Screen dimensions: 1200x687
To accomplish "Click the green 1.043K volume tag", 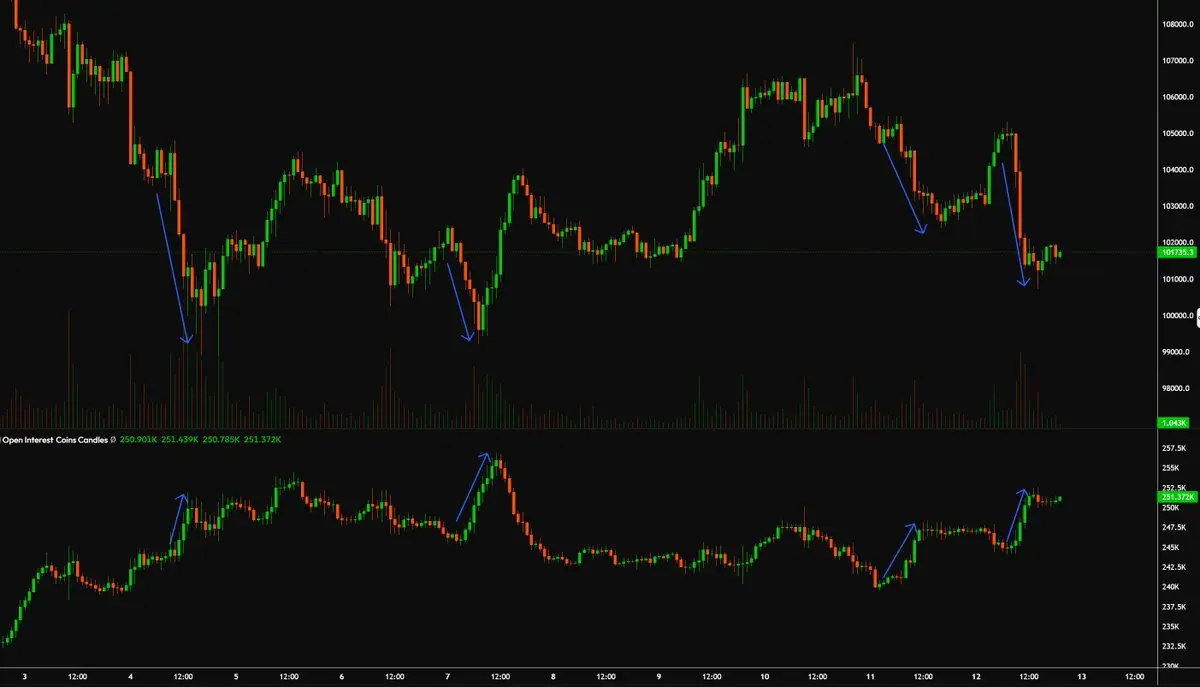I will [x=1172, y=423].
